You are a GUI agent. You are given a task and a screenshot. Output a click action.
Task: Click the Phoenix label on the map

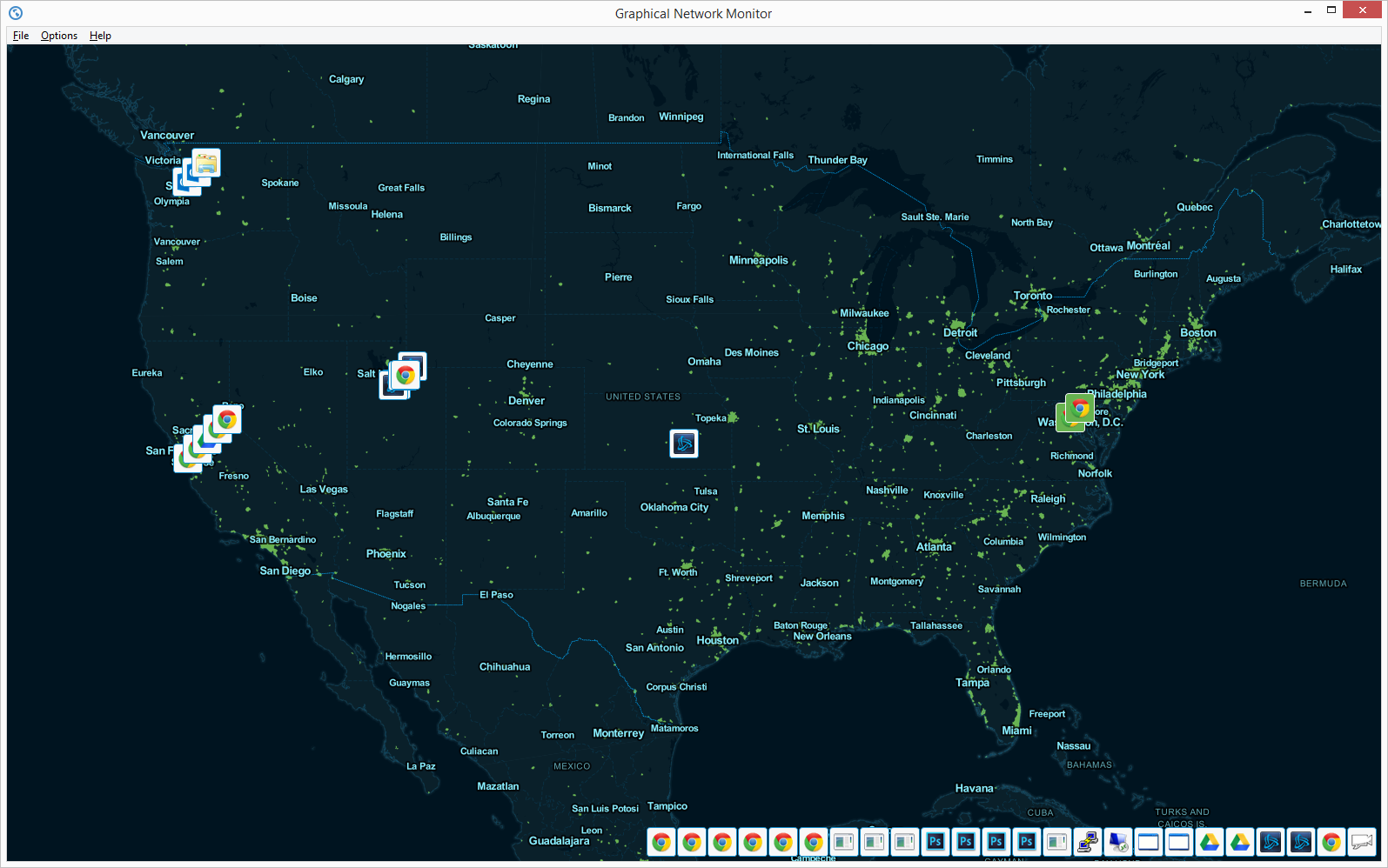[386, 554]
